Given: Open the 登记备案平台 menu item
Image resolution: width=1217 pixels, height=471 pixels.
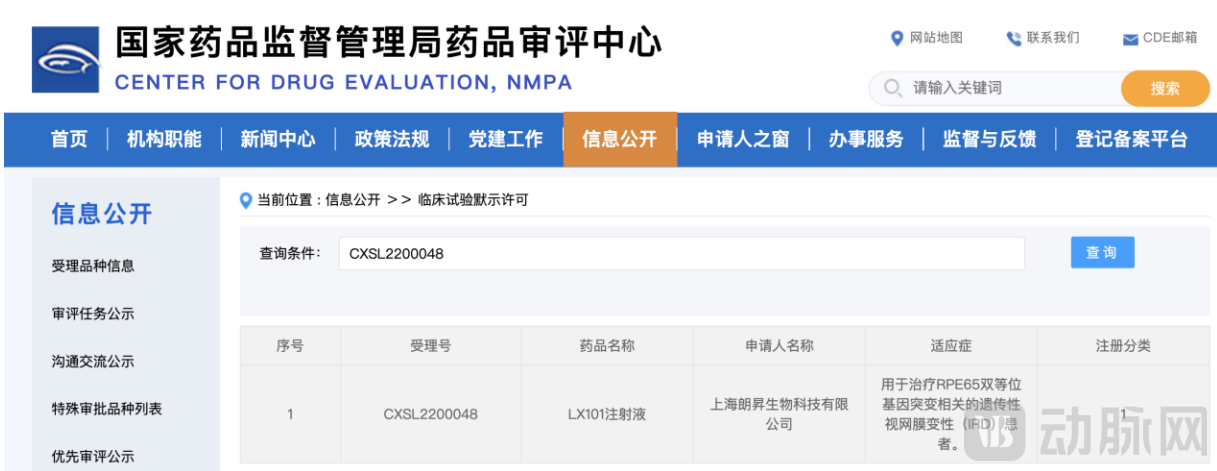Looking at the screenshot, I should coord(1131,139).
